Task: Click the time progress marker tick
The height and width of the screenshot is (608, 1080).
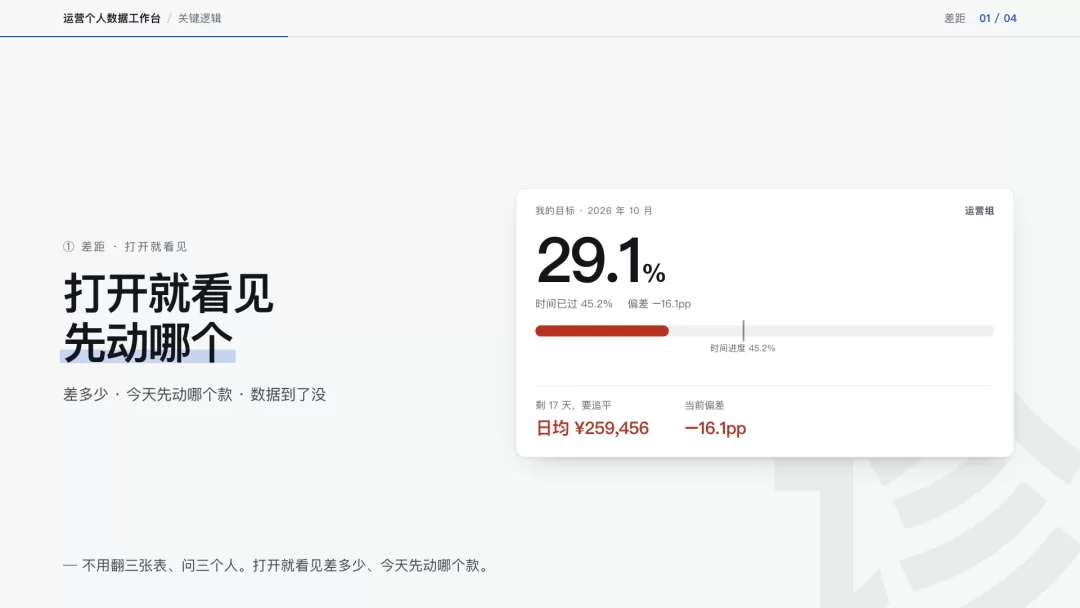Action: tap(743, 331)
